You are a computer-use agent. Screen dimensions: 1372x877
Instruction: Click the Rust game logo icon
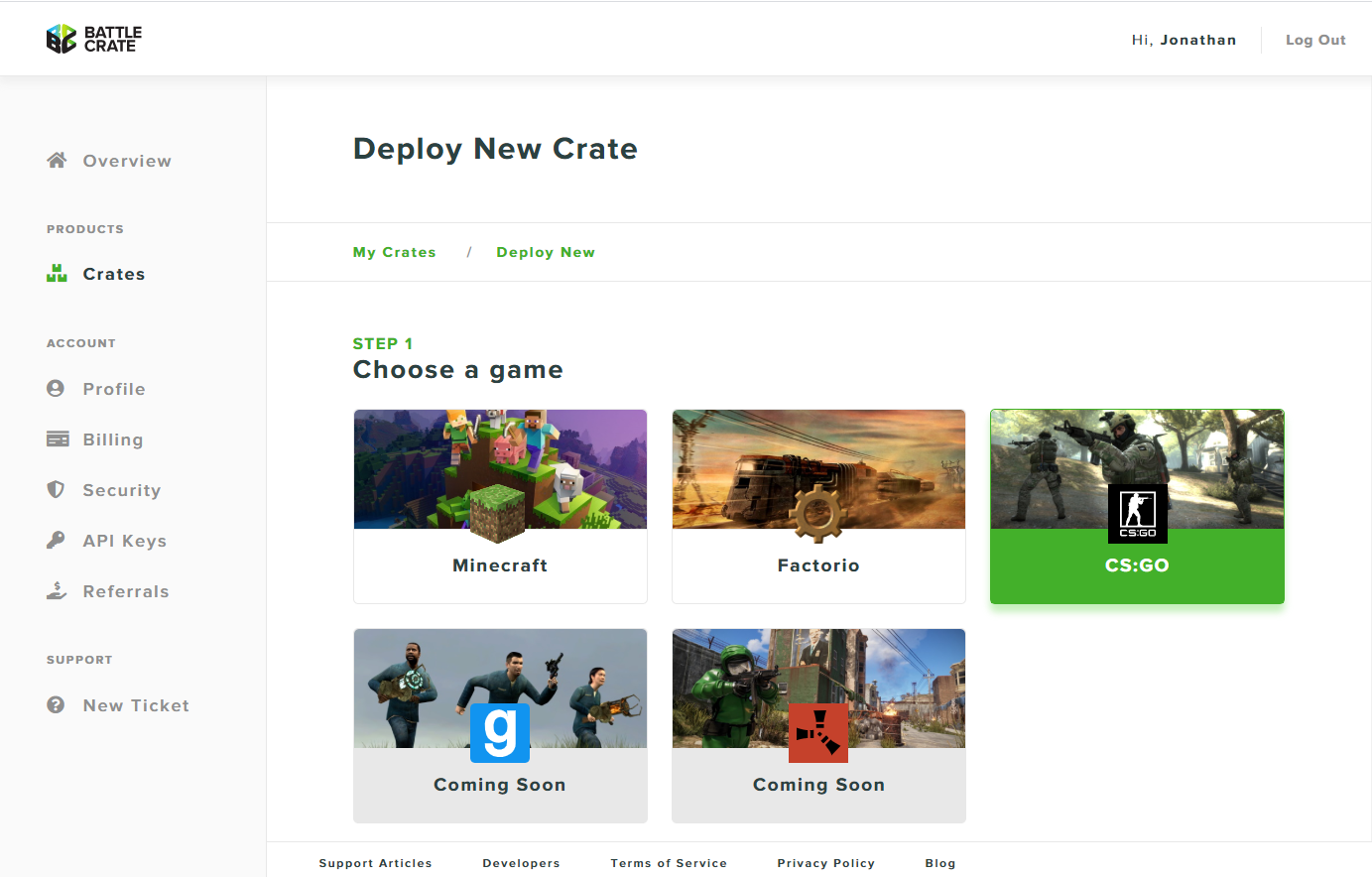[818, 733]
